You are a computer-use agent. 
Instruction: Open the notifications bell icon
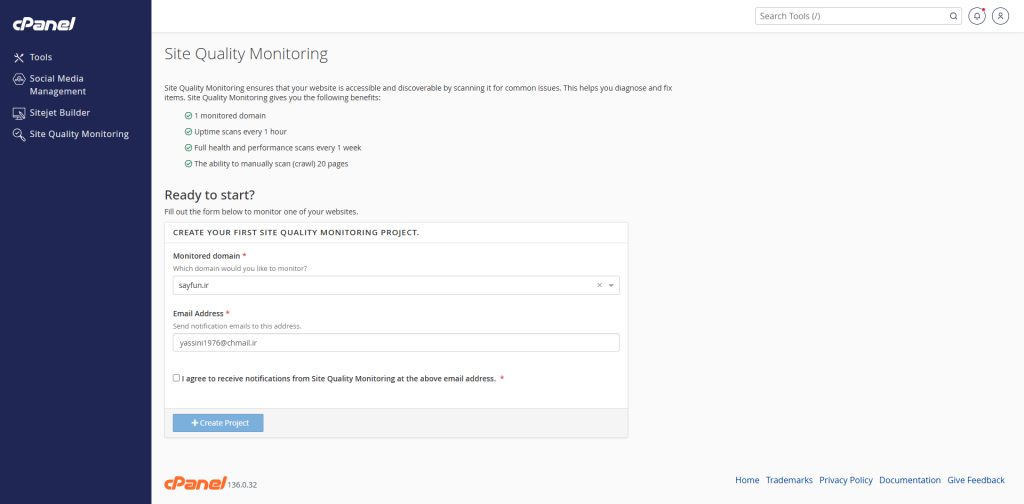pyautogui.click(x=977, y=16)
